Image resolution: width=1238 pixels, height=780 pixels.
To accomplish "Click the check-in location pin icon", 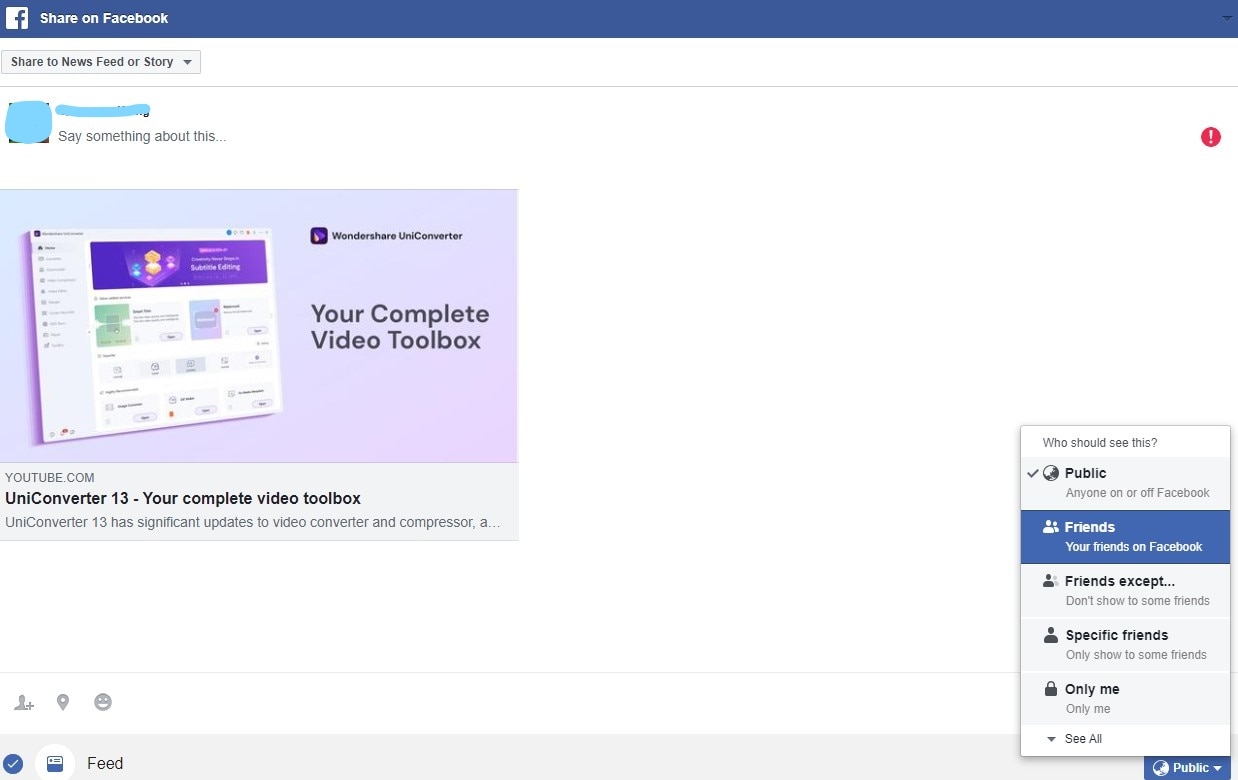I will click(x=63, y=703).
